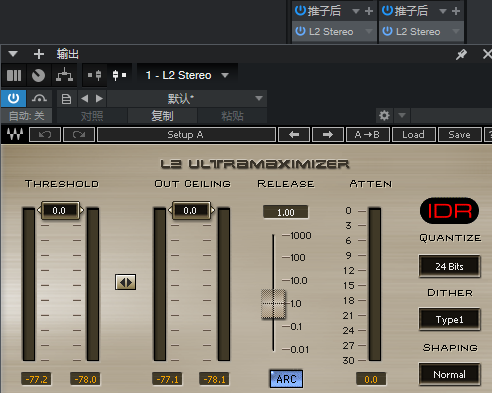492x393 pixels.
Task: Undo in Waves toolbar
Action: click(x=45, y=135)
